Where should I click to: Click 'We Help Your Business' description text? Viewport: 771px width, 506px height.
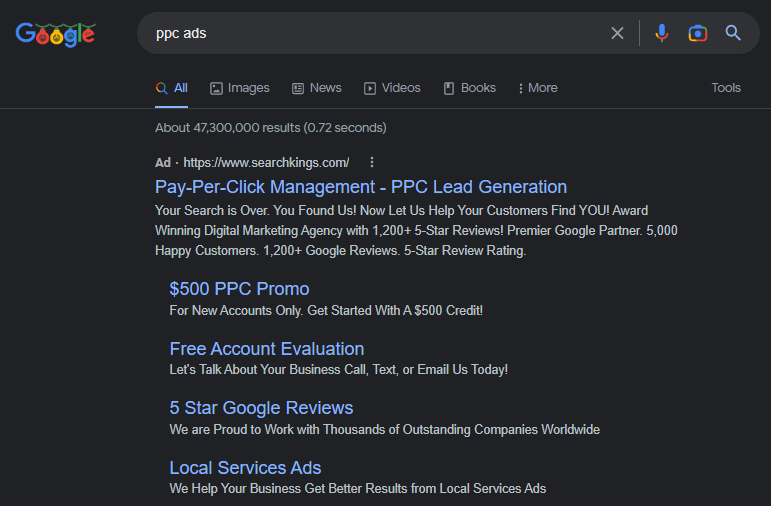tap(358, 489)
